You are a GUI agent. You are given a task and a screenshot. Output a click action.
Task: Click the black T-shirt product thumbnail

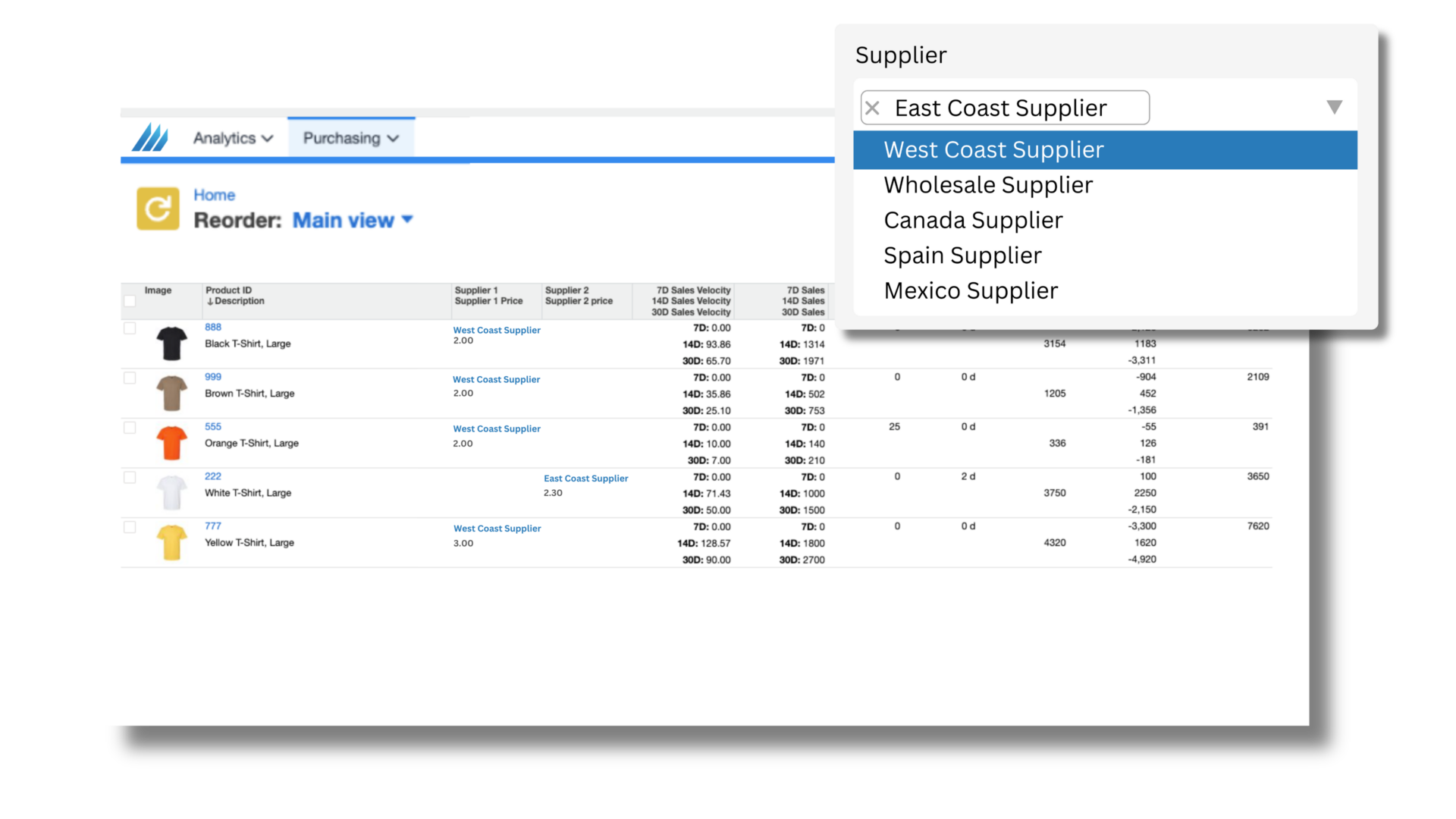[172, 344]
